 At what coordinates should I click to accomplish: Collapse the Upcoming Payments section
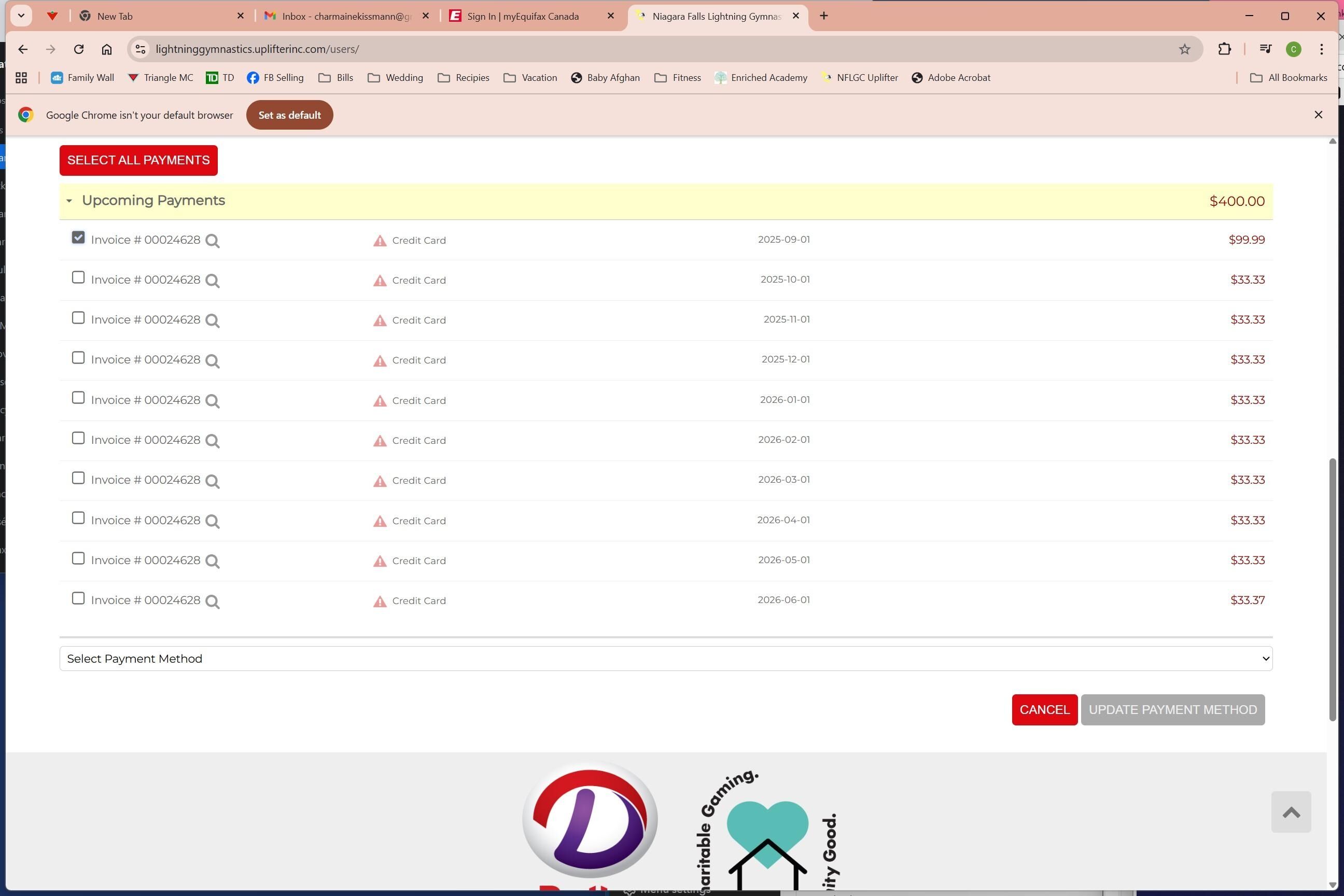(x=69, y=201)
